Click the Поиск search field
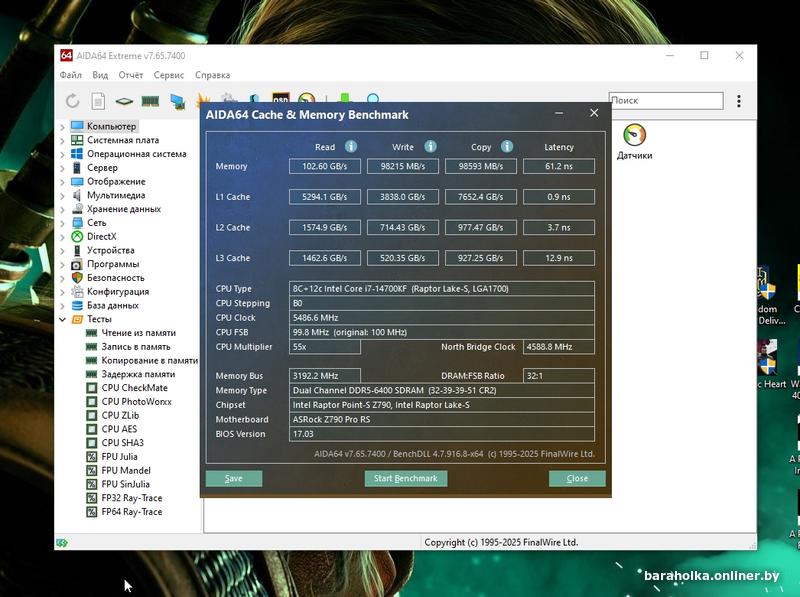This screenshot has width=800, height=597. [x=666, y=101]
